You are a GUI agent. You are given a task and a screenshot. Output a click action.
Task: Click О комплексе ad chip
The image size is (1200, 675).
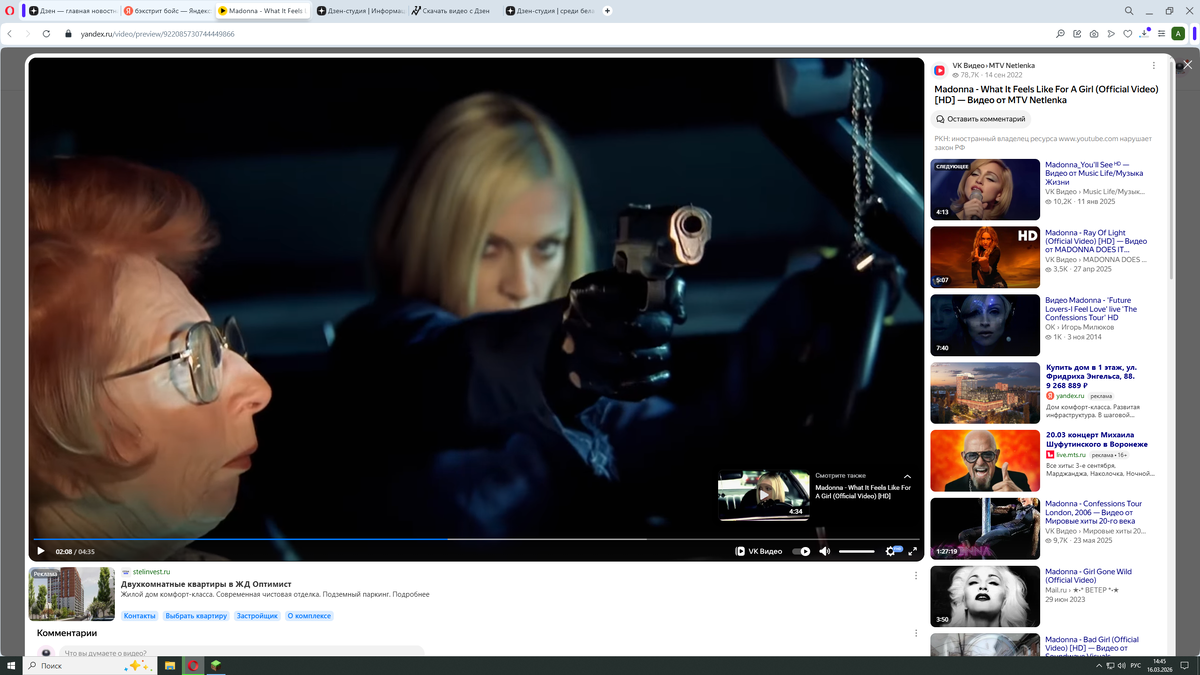coord(309,616)
